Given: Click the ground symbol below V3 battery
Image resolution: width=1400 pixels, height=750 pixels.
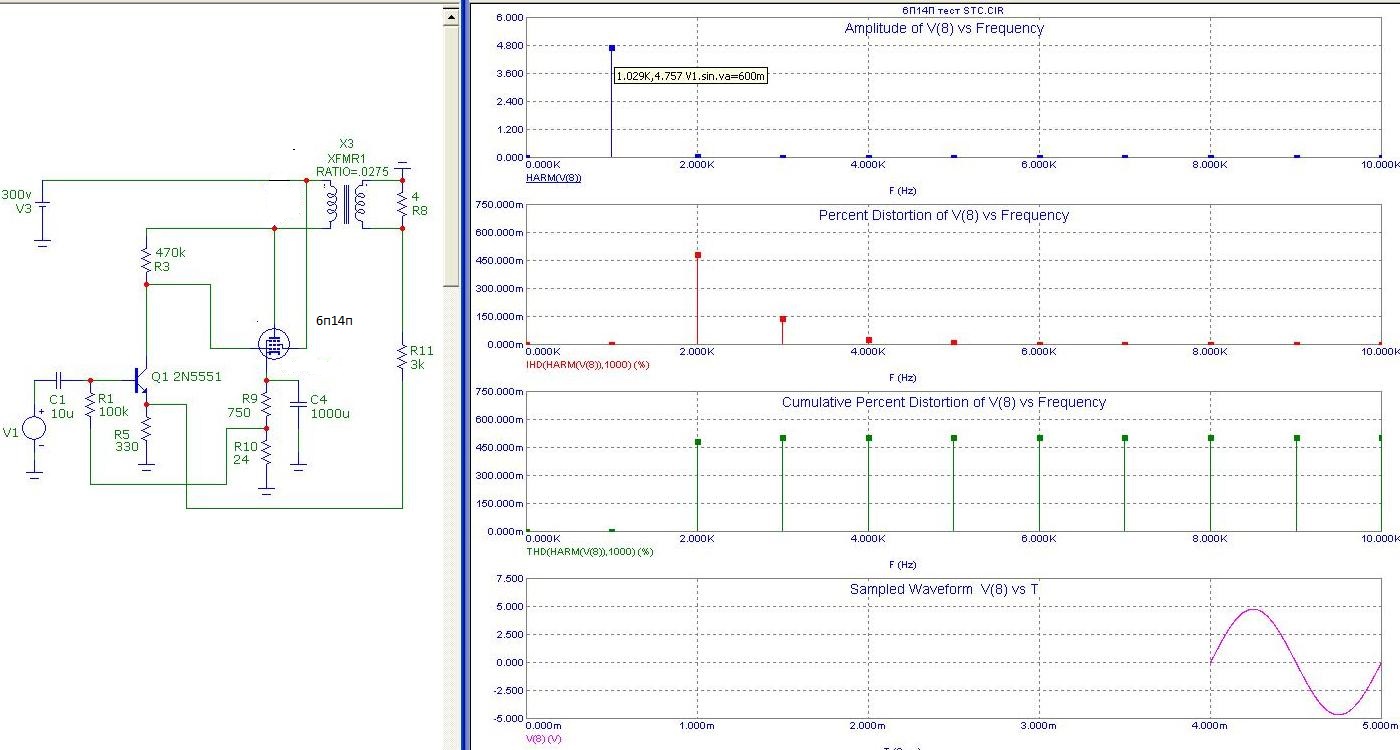Looking at the screenshot, I should (x=42, y=241).
